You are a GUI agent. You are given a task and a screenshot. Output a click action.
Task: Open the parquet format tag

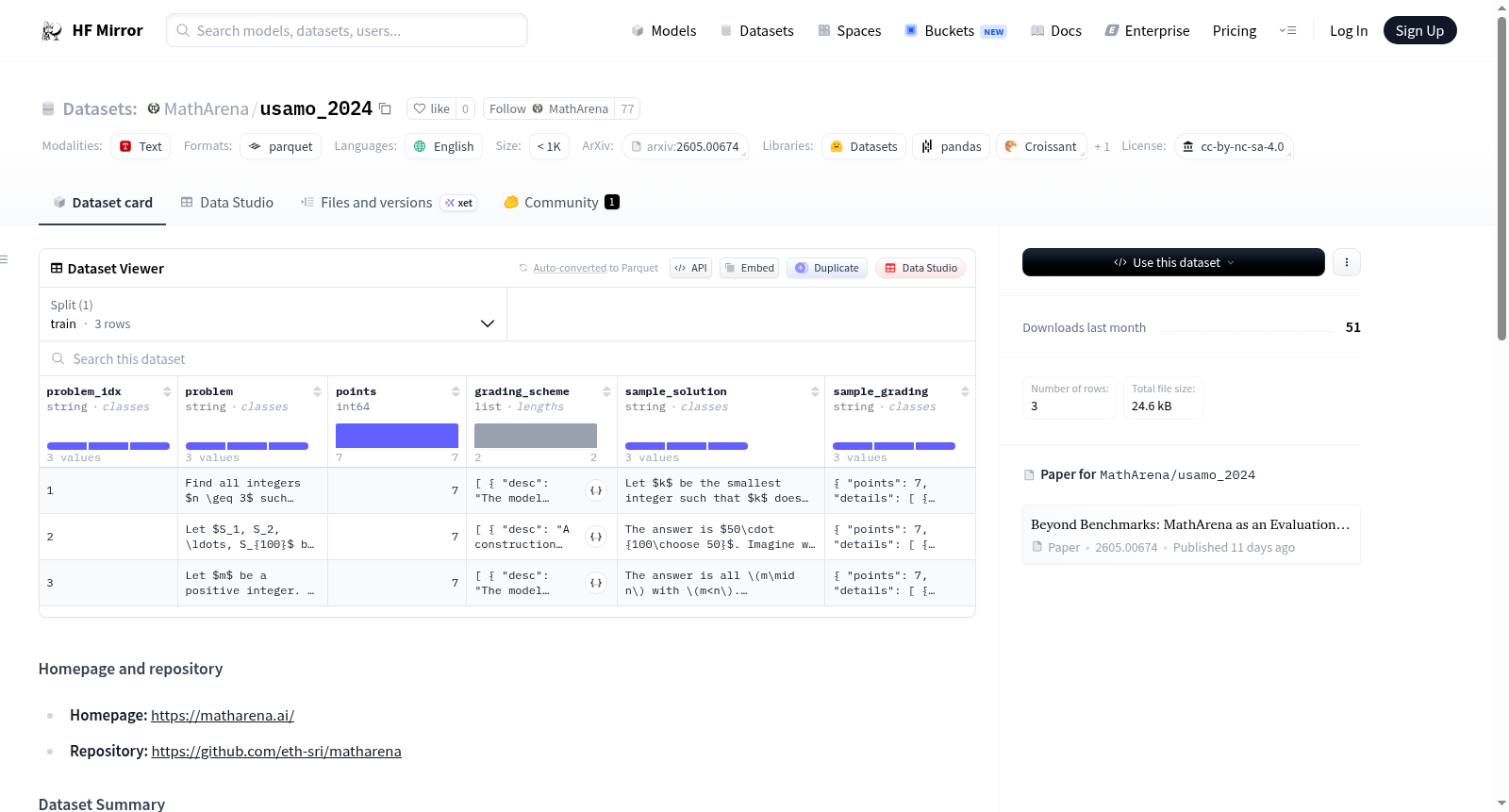coord(281,146)
